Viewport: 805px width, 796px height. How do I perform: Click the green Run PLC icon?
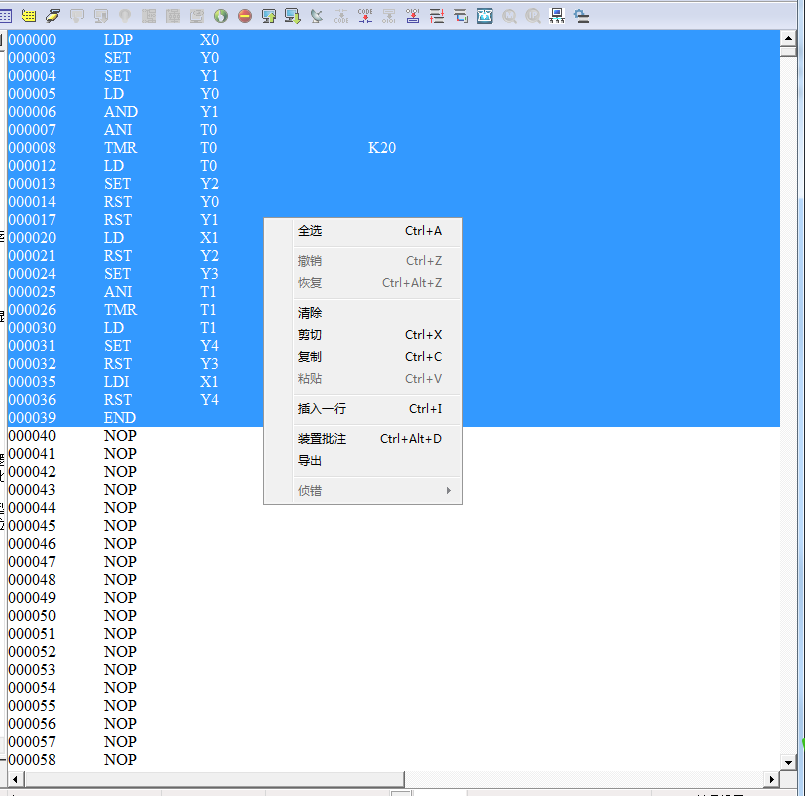(221, 16)
